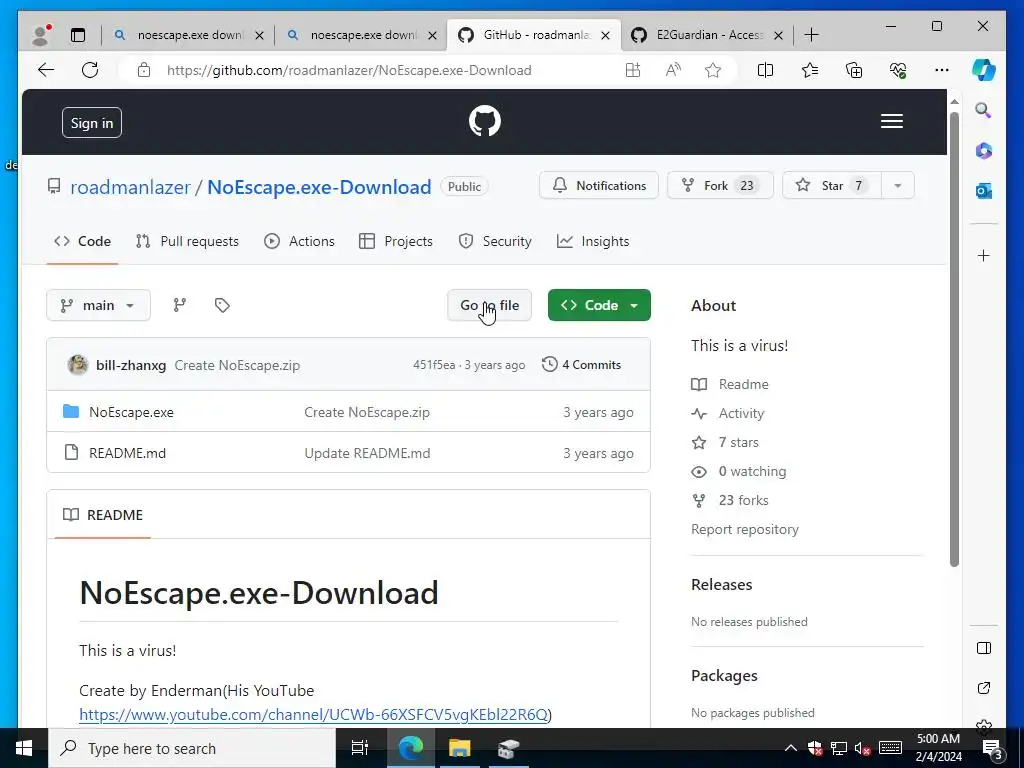
Task: Open notification center in the taskbar
Action: [x=992, y=748]
